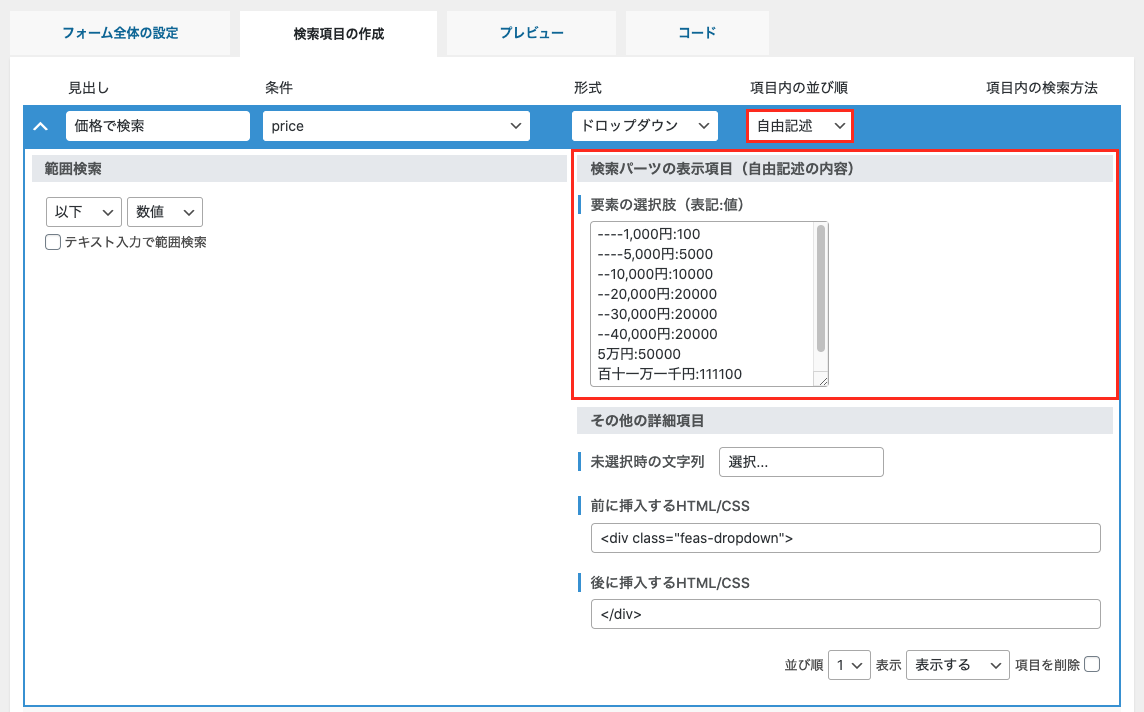
Task: Click the line --10,000円:10000
Action: click(655, 274)
